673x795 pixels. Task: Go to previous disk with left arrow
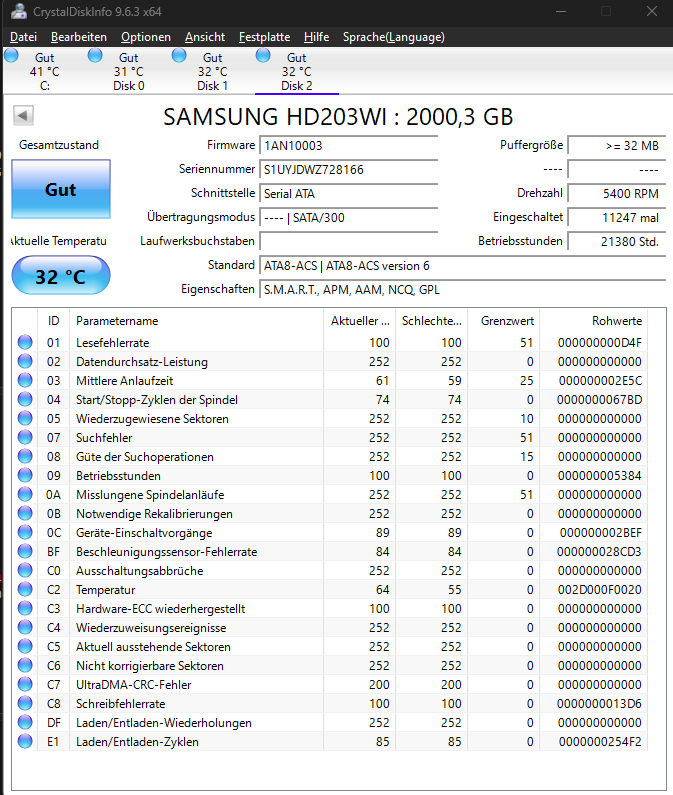(x=23, y=116)
